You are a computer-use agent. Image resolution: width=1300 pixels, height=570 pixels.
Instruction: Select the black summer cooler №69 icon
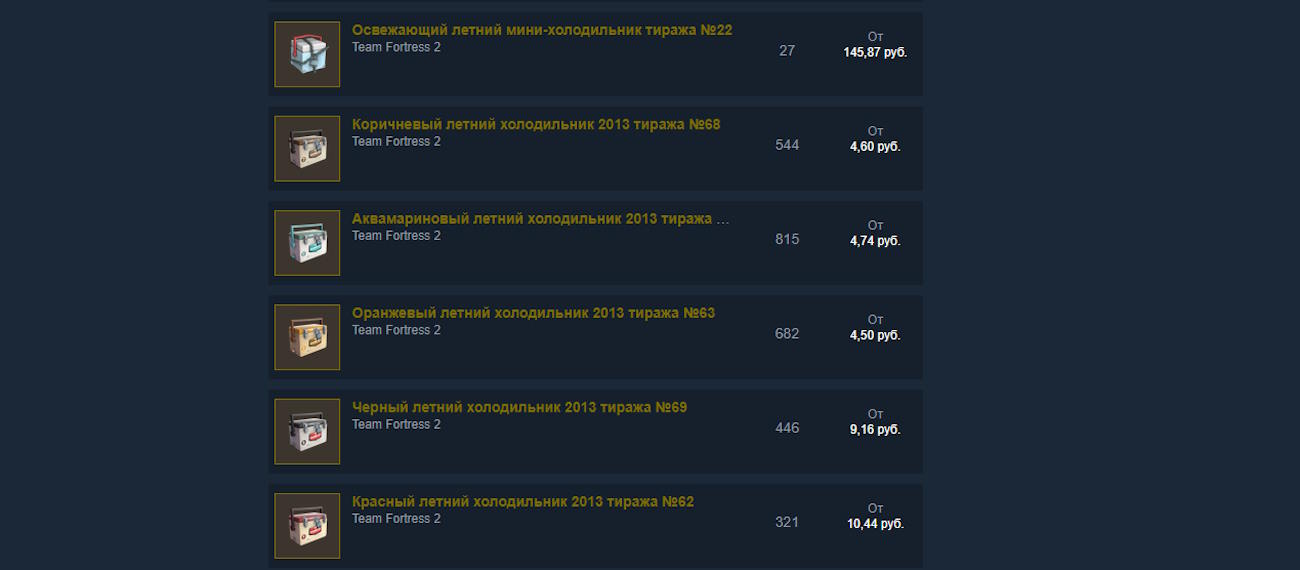click(307, 431)
